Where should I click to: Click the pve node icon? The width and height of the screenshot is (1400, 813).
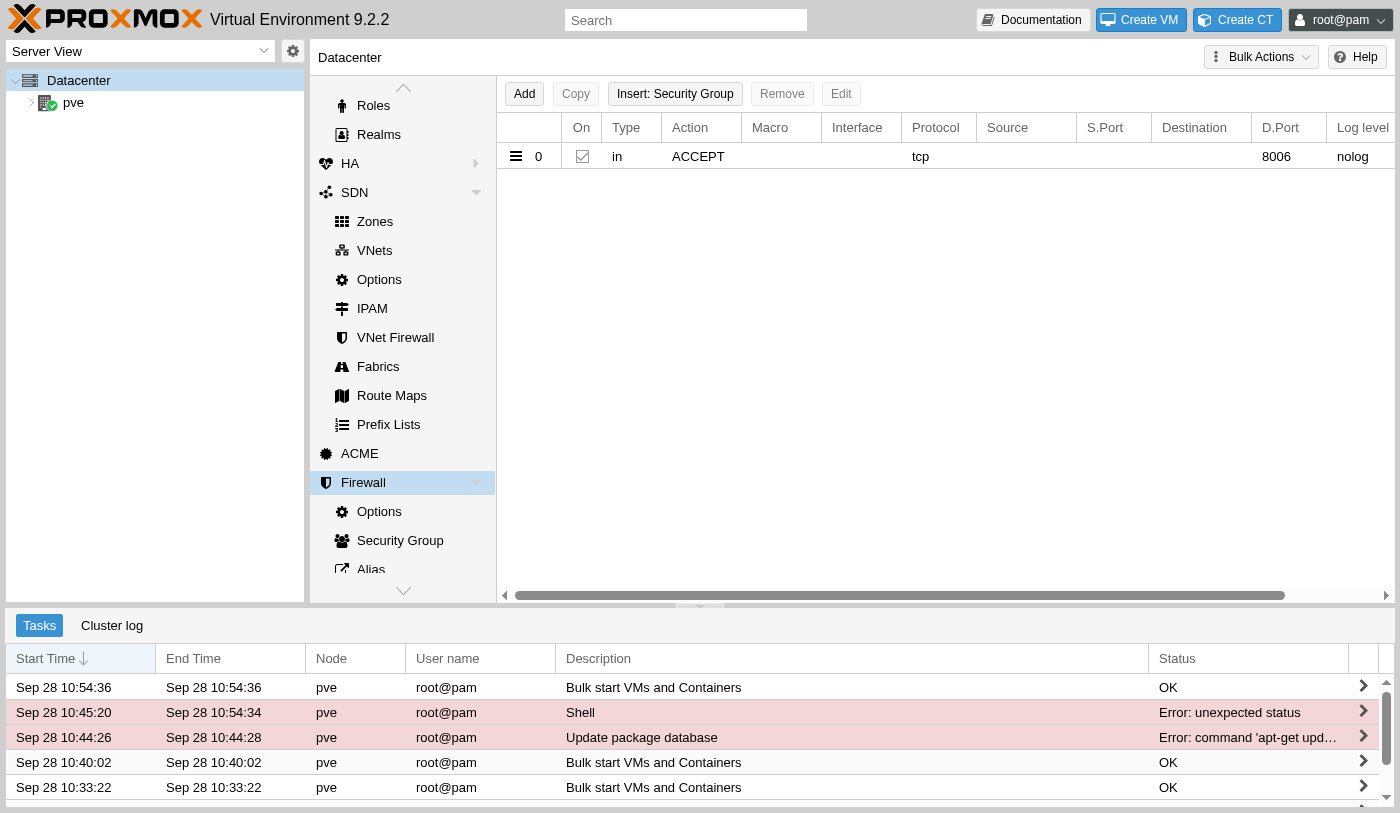point(47,103)
